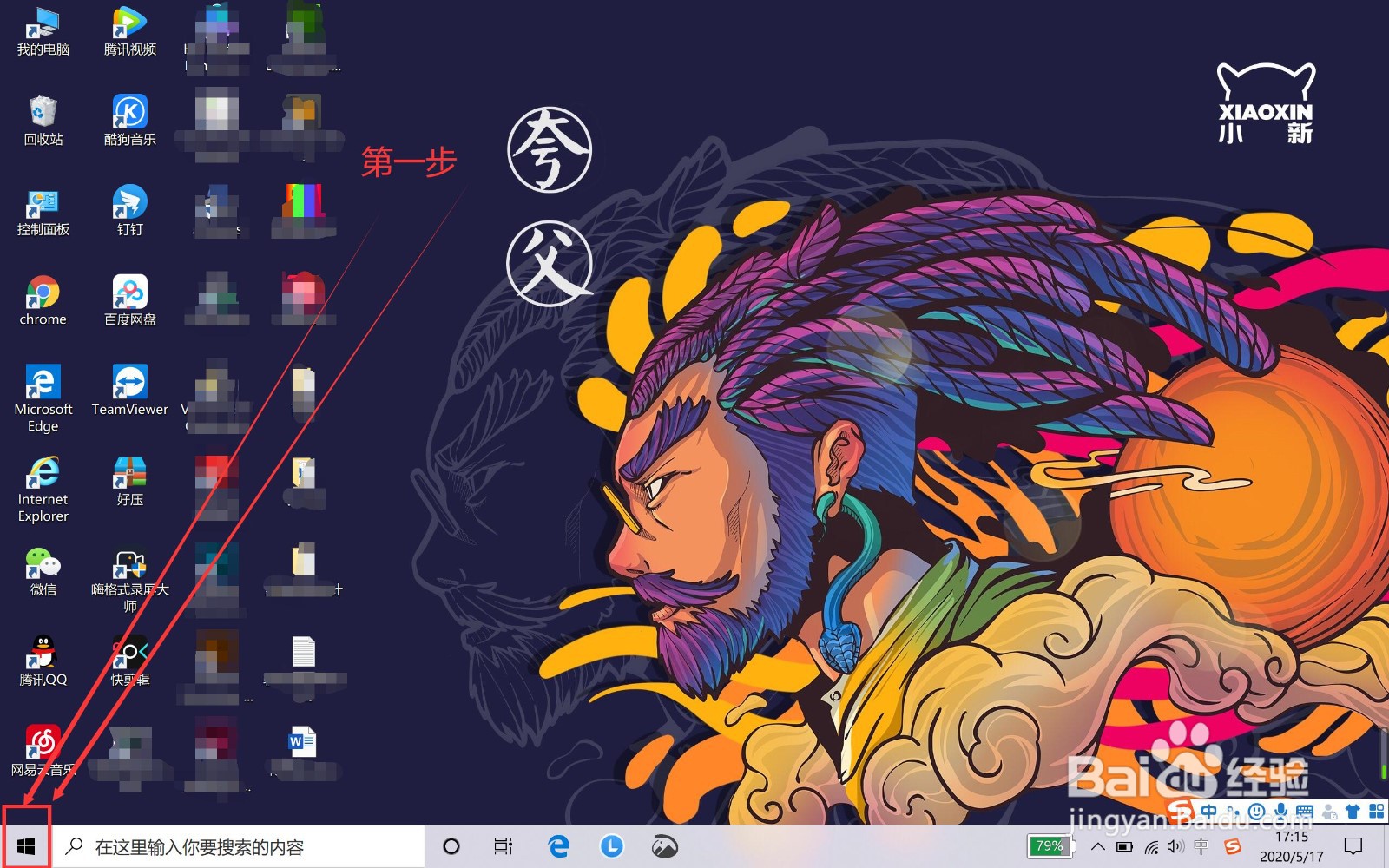1389x868 pixels.
Task: Select the Internet Explorer desktop icon
Action: pos(43,490)
